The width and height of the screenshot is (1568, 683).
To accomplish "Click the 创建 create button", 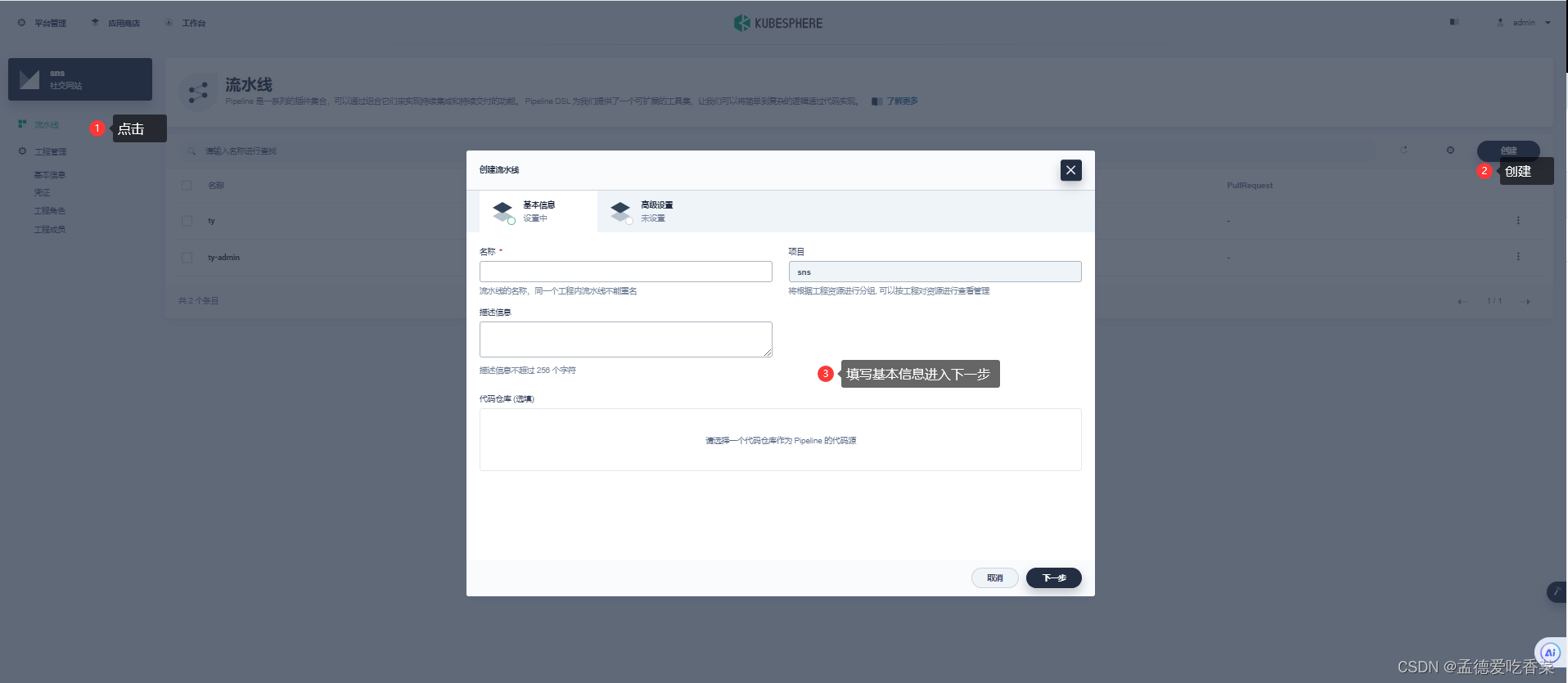I will tap(1508, 151).
